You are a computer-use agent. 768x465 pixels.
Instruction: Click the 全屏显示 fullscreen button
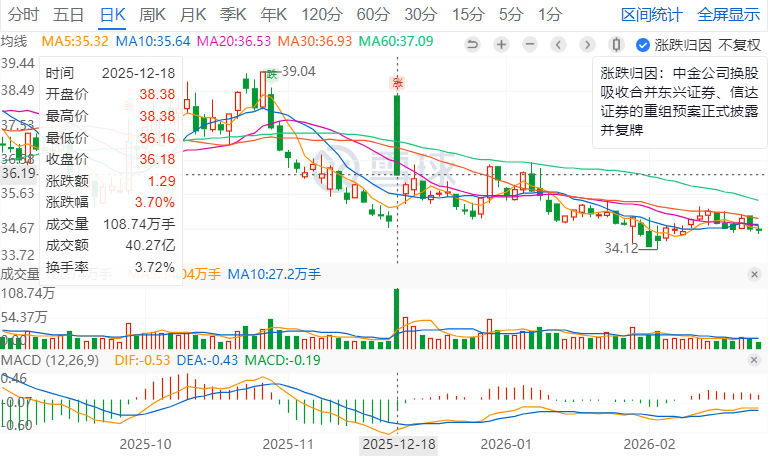point(728,14)
